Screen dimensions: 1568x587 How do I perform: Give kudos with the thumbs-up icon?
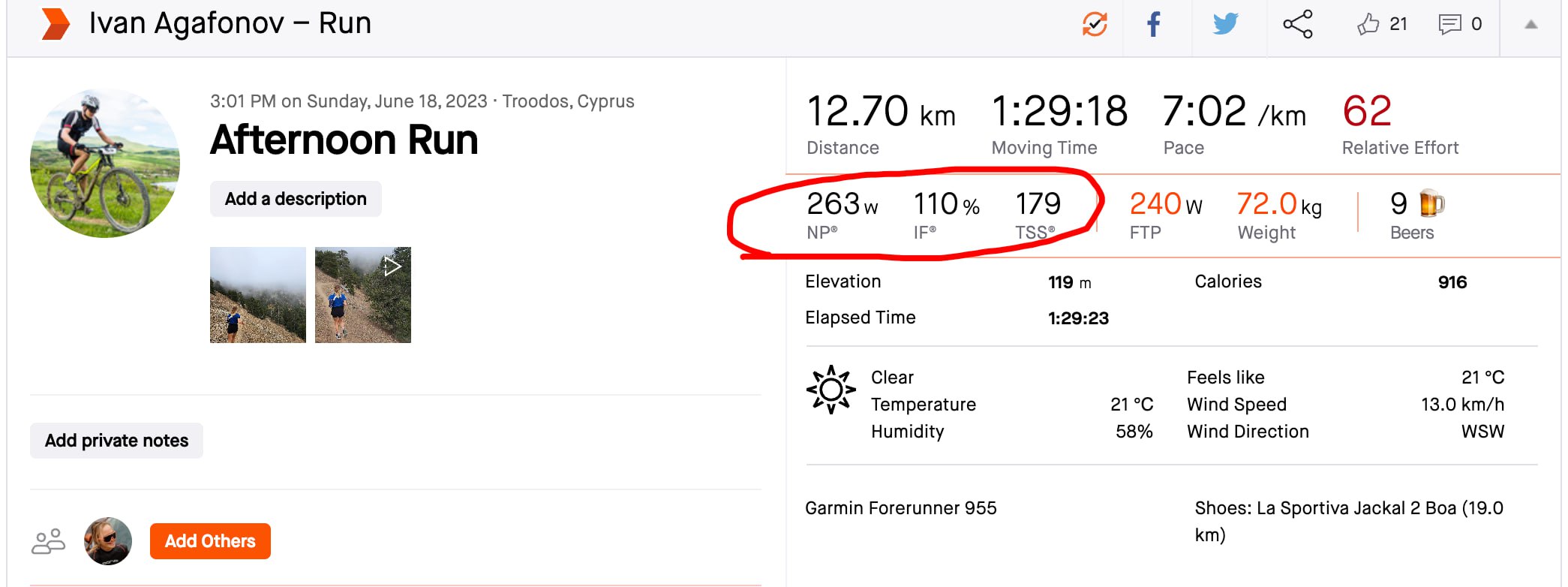pyautogui.click(x=1368, y=24)
